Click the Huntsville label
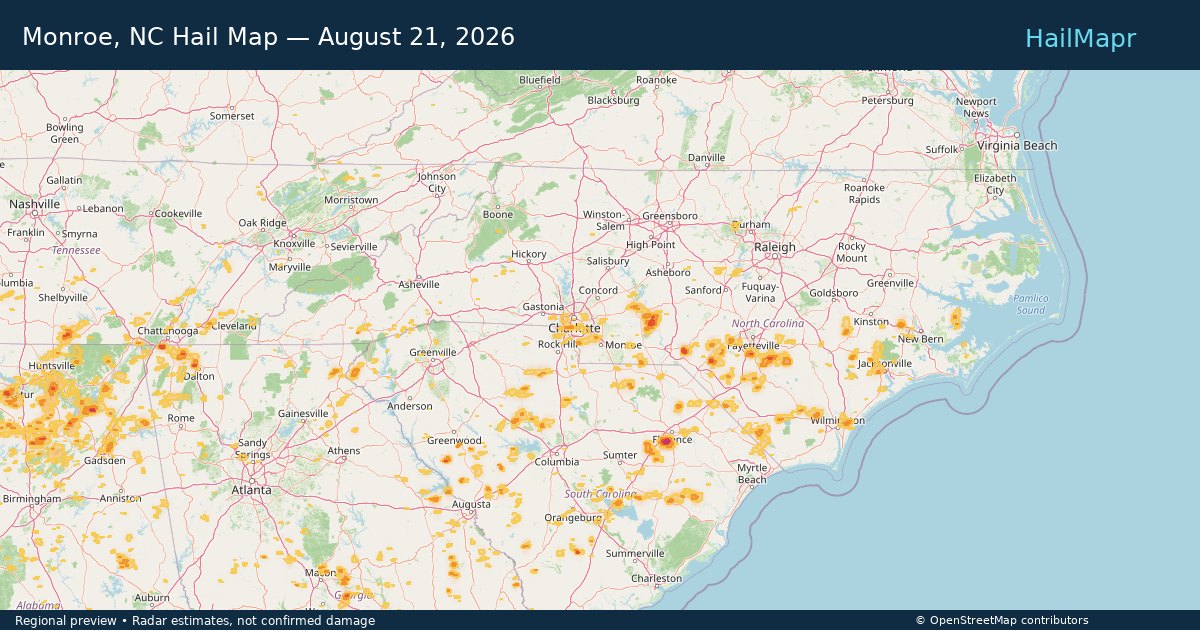The image size is (1200, 630). (52, 367)
